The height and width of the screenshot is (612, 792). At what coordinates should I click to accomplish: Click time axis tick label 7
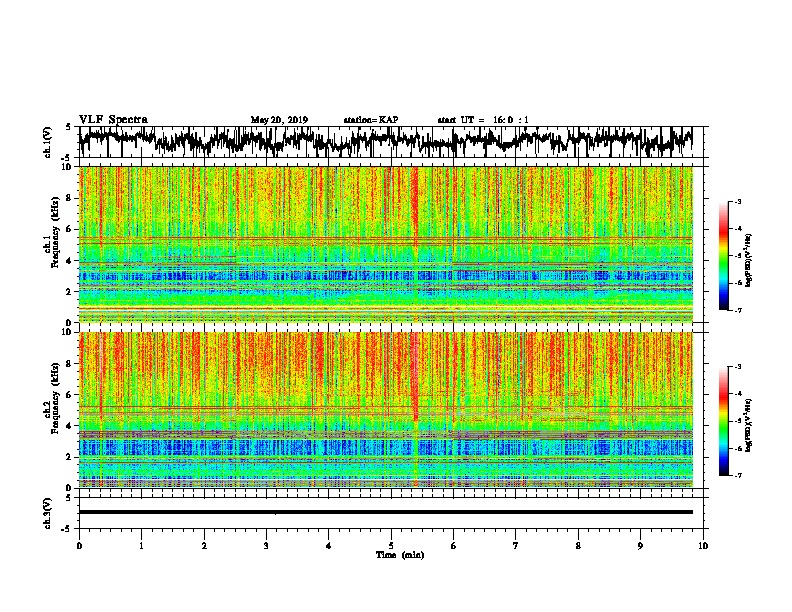[516, 546]
